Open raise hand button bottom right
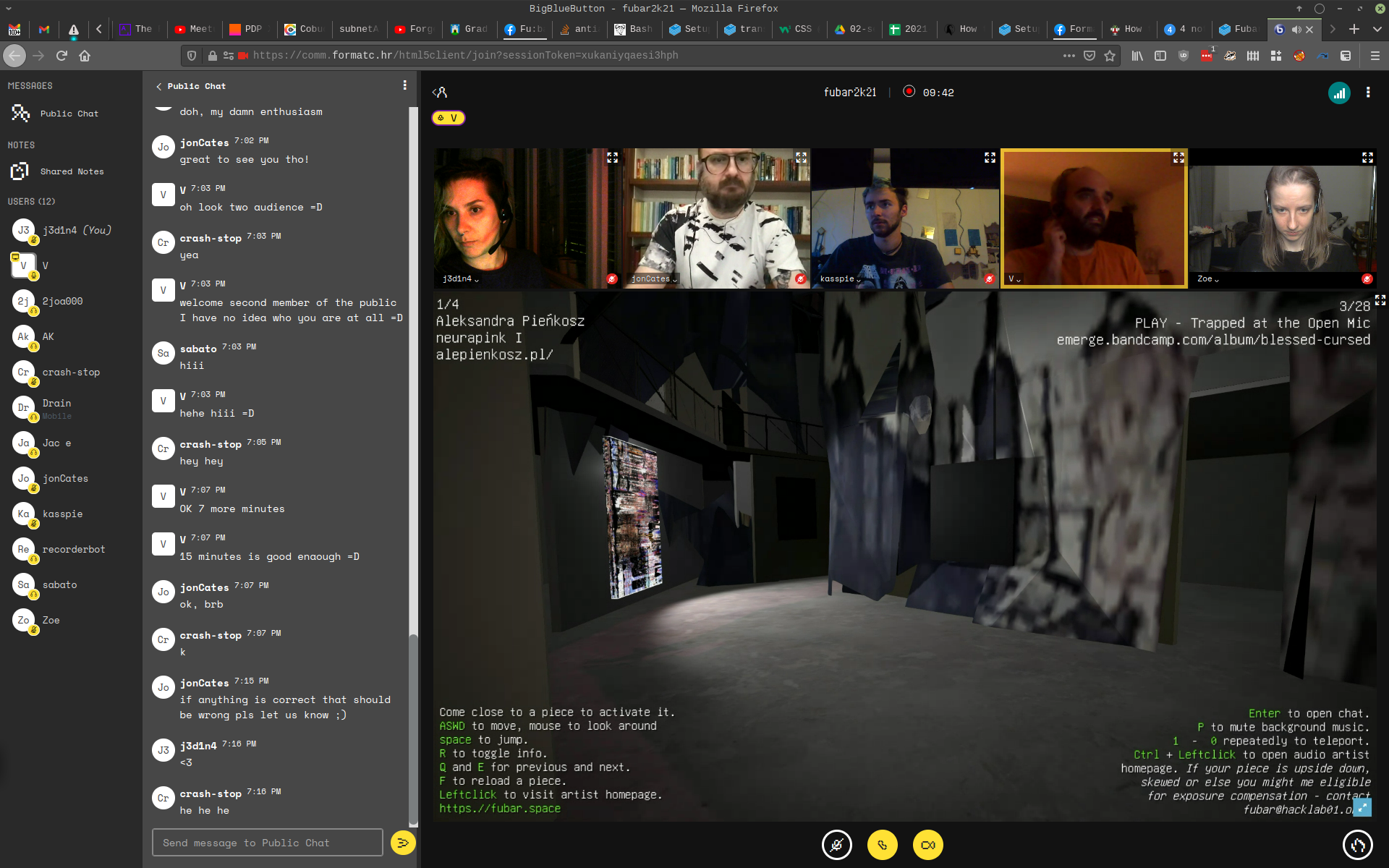This screenshot has width=1389, height=868. (1357, 845)
